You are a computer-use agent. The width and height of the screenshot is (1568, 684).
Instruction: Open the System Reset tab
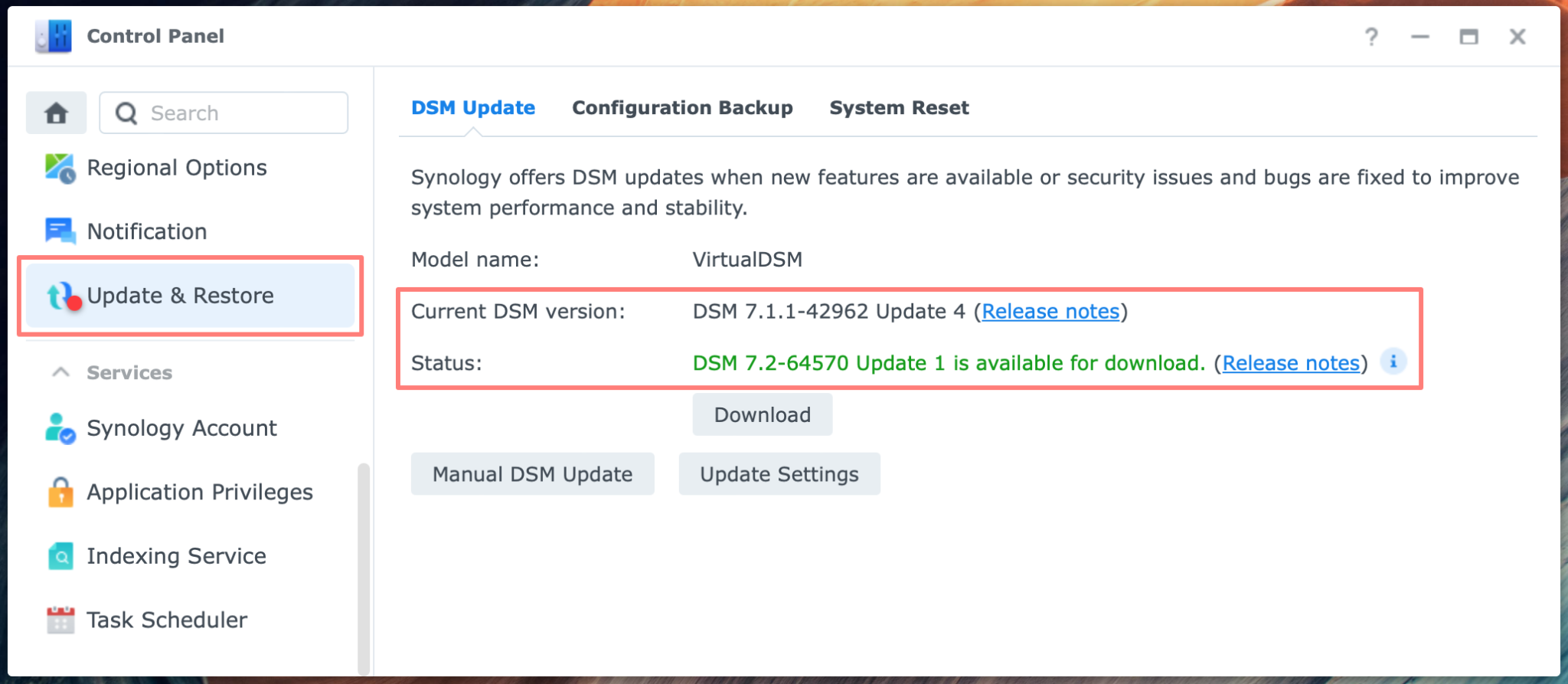tap(899, 108)
